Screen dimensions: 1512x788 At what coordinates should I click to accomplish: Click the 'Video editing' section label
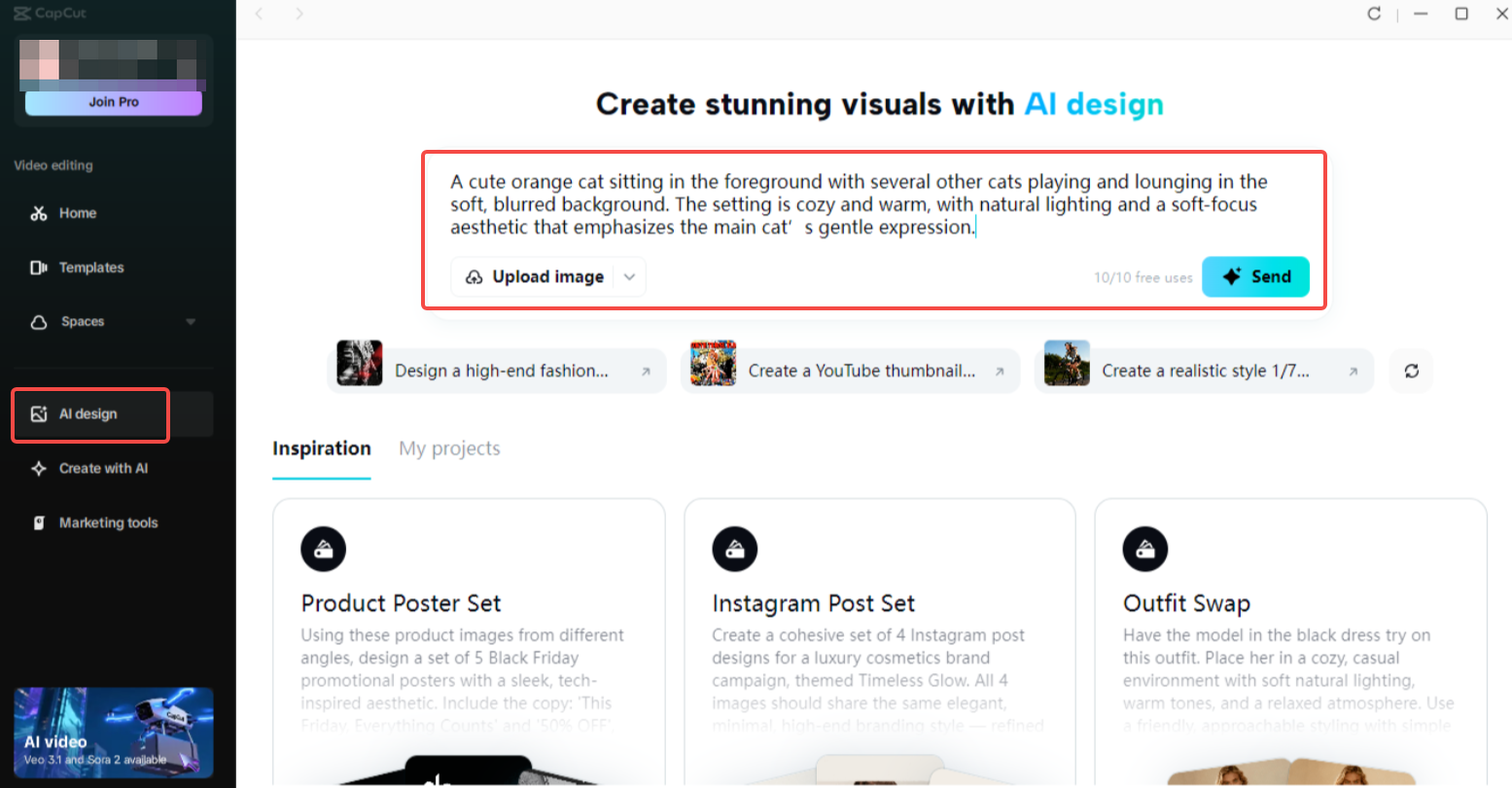53,165
